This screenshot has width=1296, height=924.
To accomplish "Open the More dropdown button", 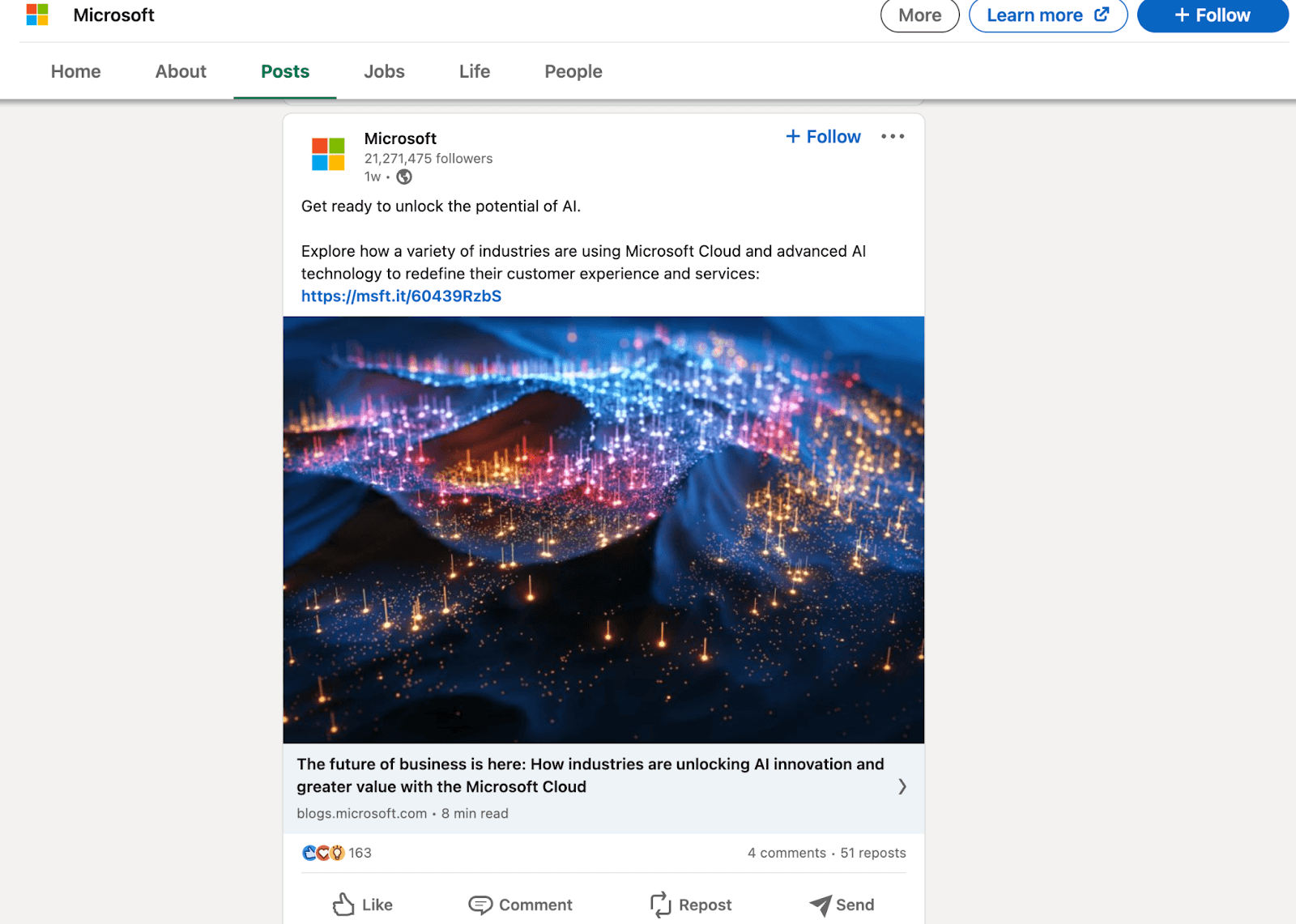I will (x=919, y=15).
